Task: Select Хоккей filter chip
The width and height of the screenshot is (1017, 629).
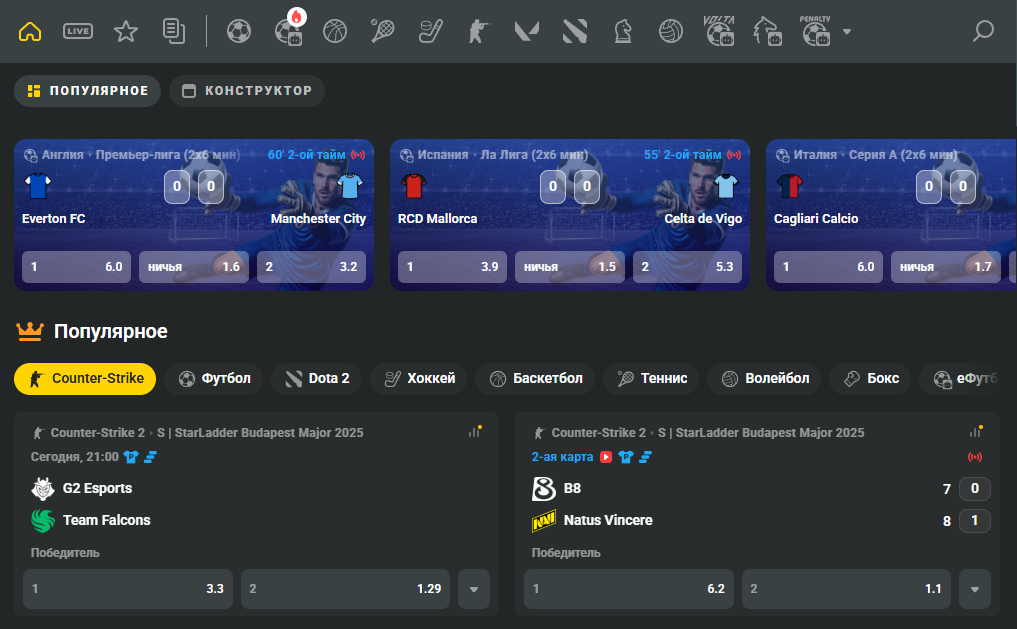Action: (x=419, y=379)
